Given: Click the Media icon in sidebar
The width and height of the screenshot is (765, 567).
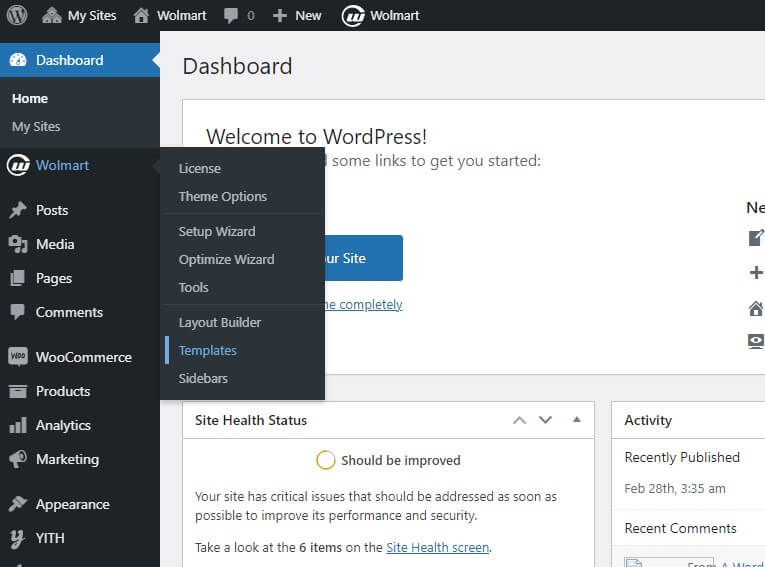Looking at the screenshot, I should [17, 244].
